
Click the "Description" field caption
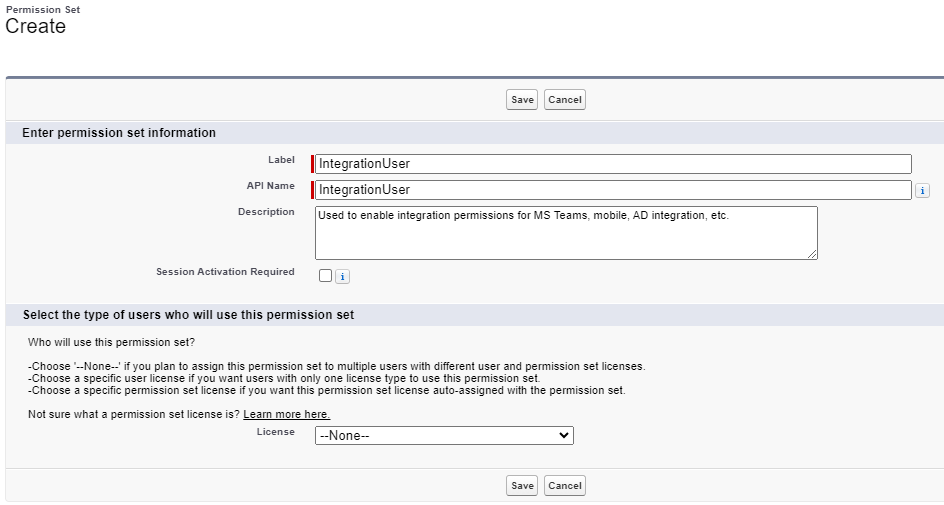pos(266,212)
